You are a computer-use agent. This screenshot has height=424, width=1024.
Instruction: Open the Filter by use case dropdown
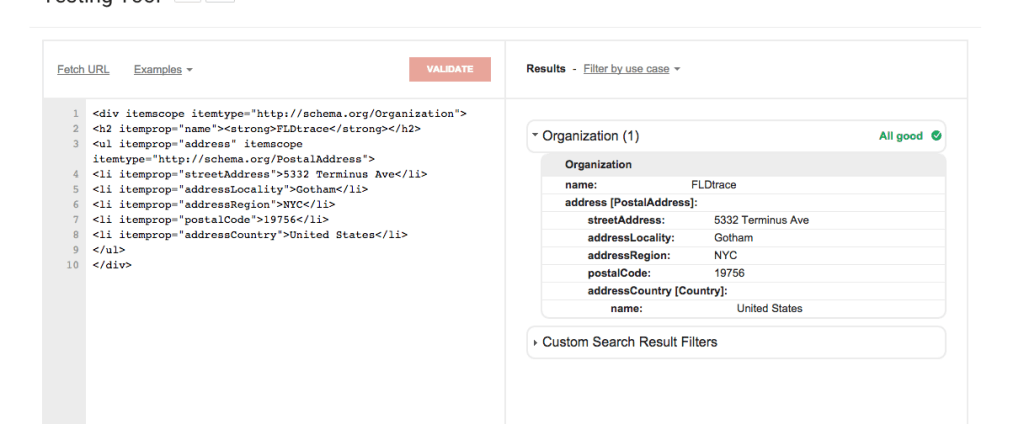pyautogui.click(x=632, y=69)
